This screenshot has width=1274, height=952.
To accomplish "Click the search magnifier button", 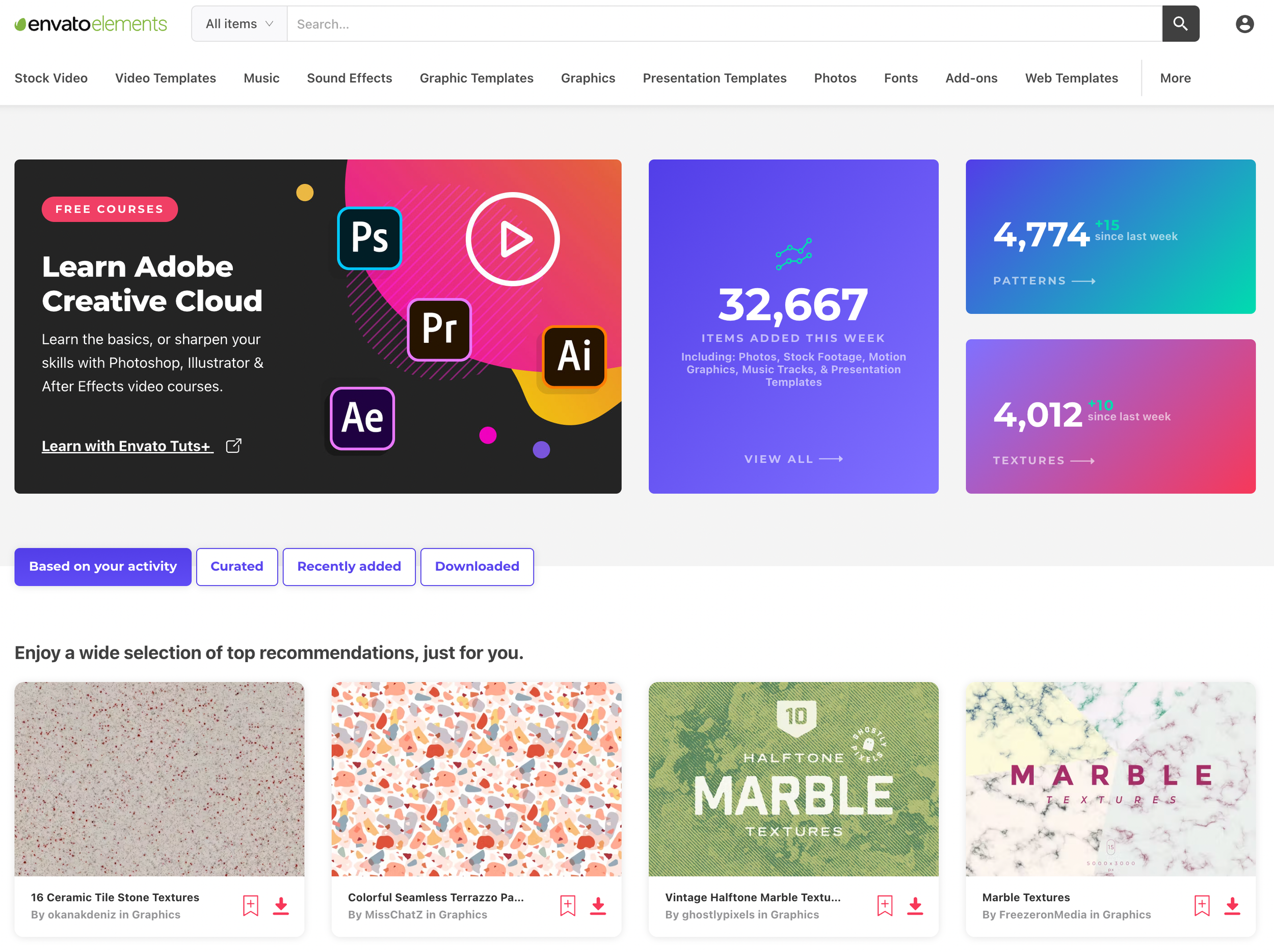I will point(1180,23).
